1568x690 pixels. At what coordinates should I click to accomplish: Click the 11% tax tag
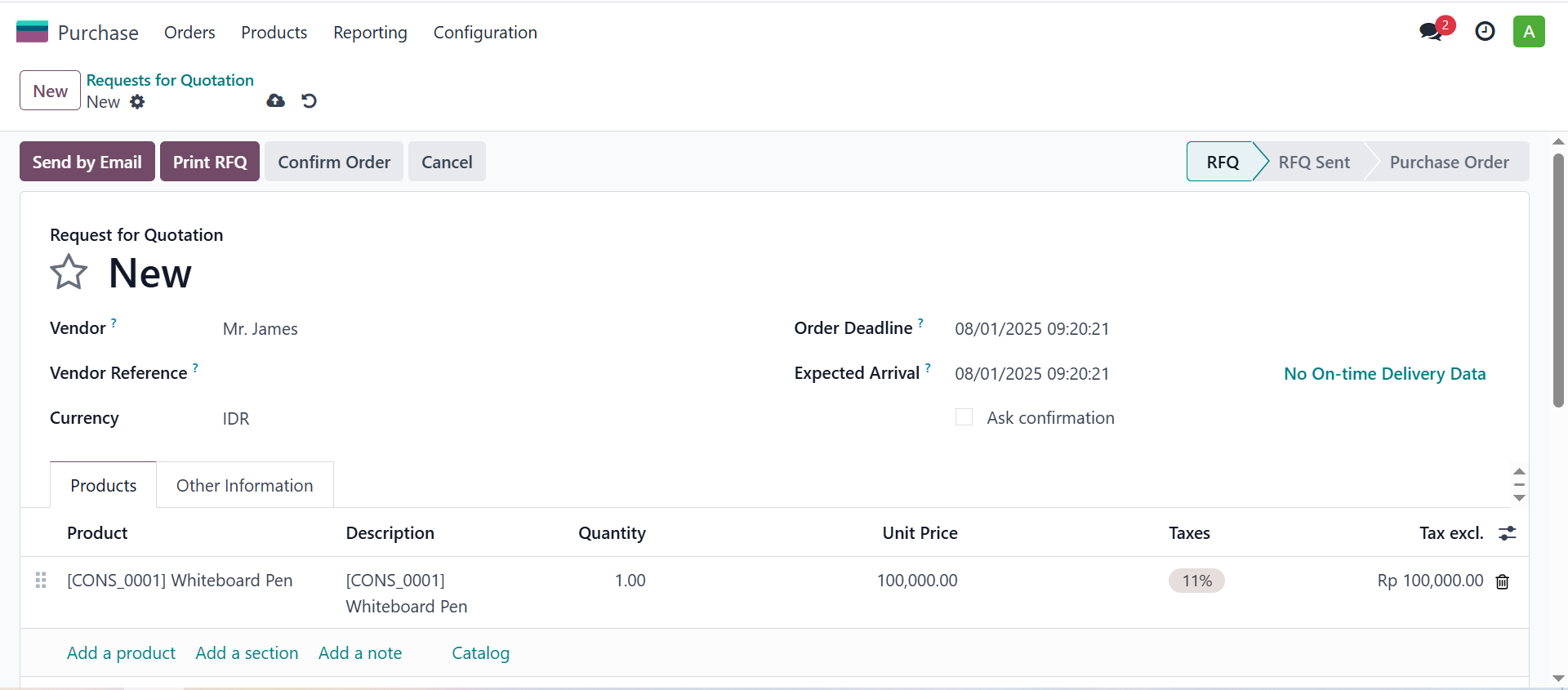pyautogui.click(x=1196, y=581)
